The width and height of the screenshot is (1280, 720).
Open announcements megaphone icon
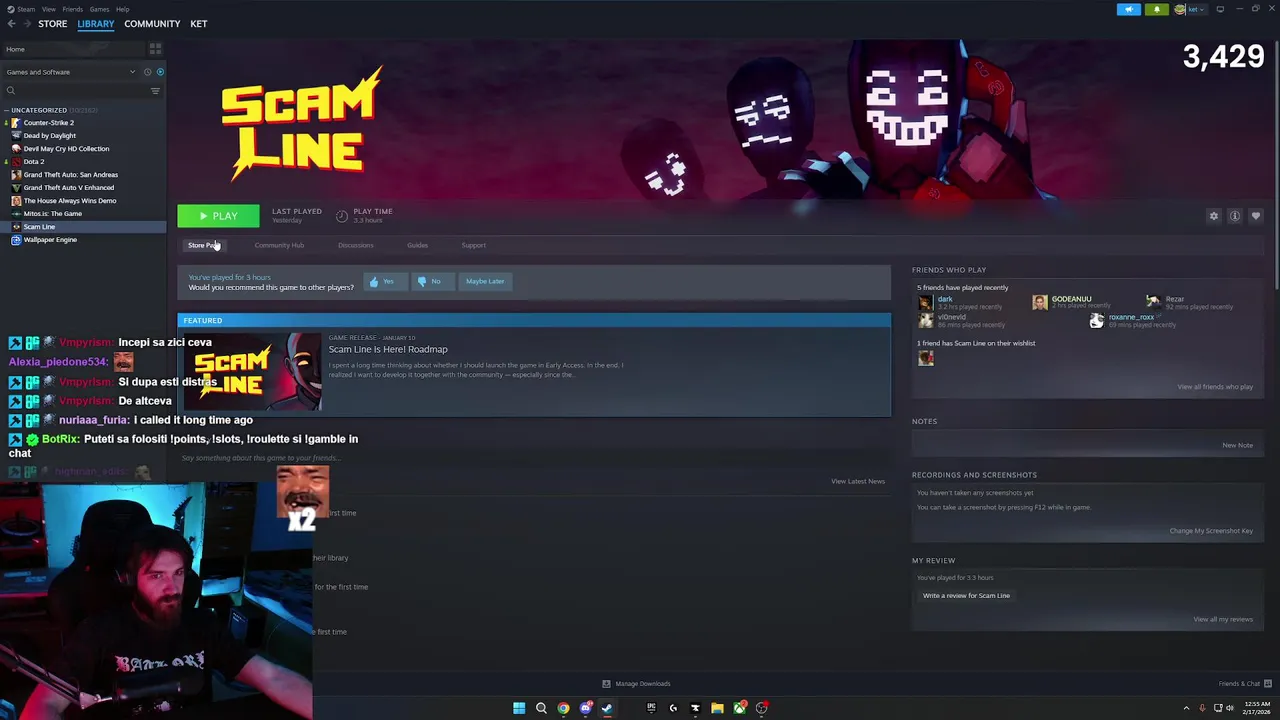pos(1128,10)
